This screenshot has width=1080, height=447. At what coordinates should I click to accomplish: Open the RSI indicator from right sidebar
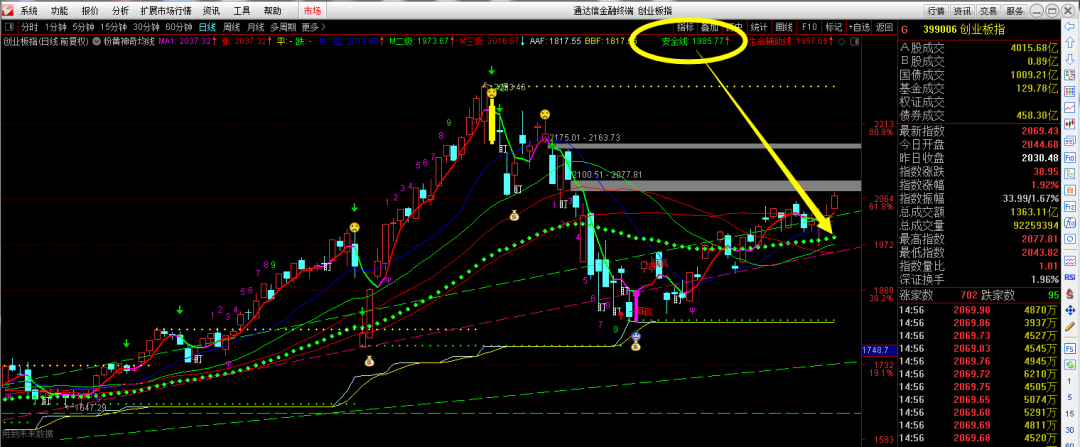coord(1070,278)
